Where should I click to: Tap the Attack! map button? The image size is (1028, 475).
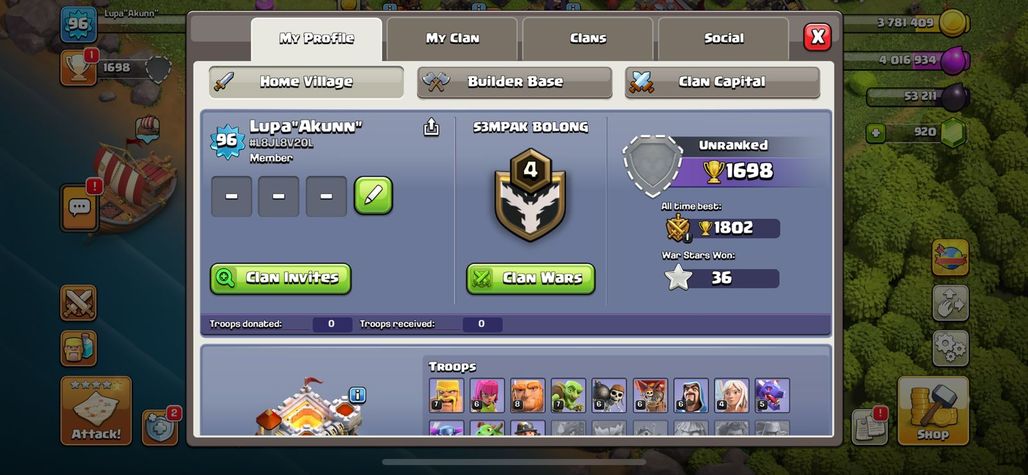(96, 411)
